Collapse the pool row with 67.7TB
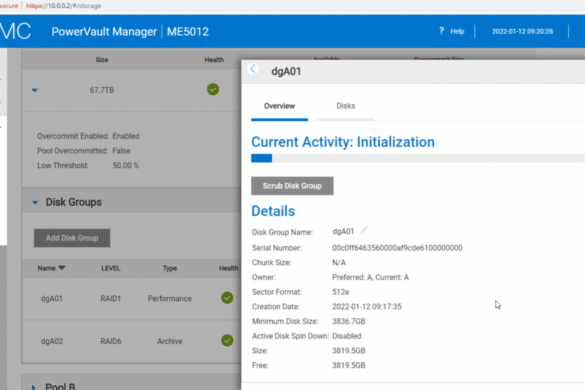This screenshot has height=390, width=585. click(35, 90)
